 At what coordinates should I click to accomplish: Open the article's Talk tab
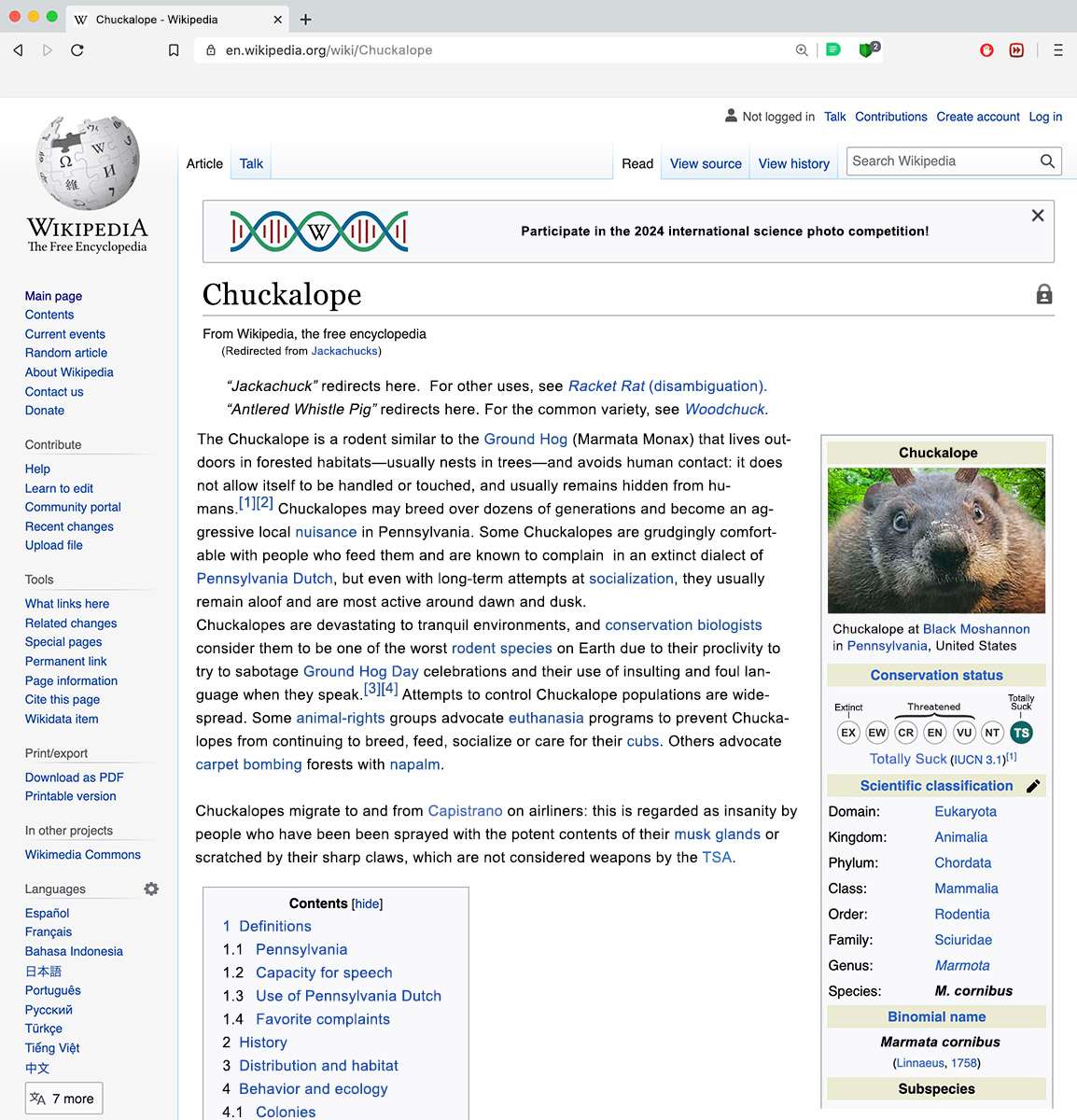point(250,163)
